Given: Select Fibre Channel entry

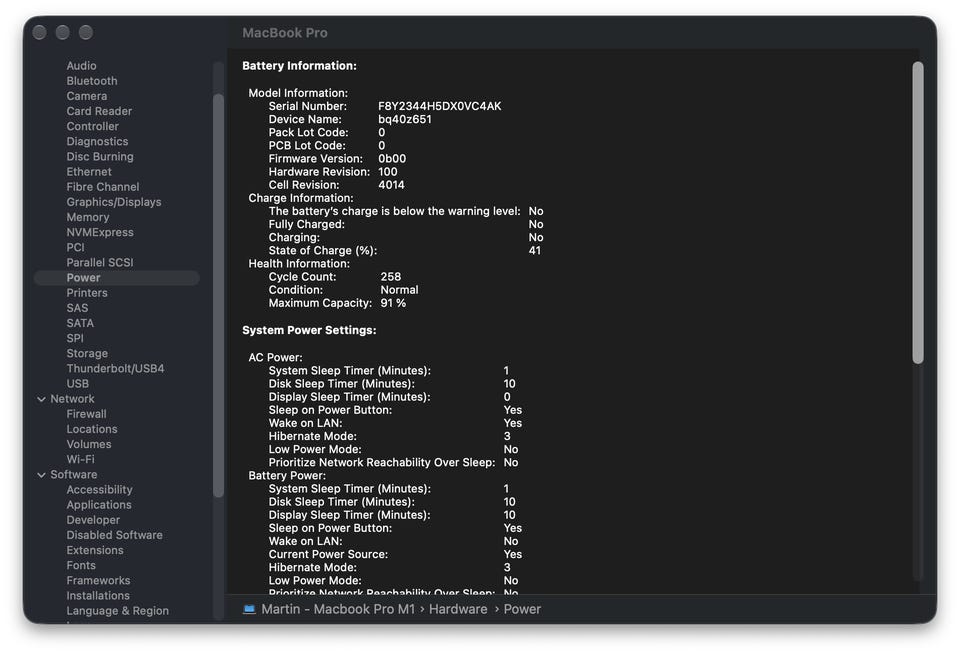Looking at the screenshot, I should click(103, 187).
